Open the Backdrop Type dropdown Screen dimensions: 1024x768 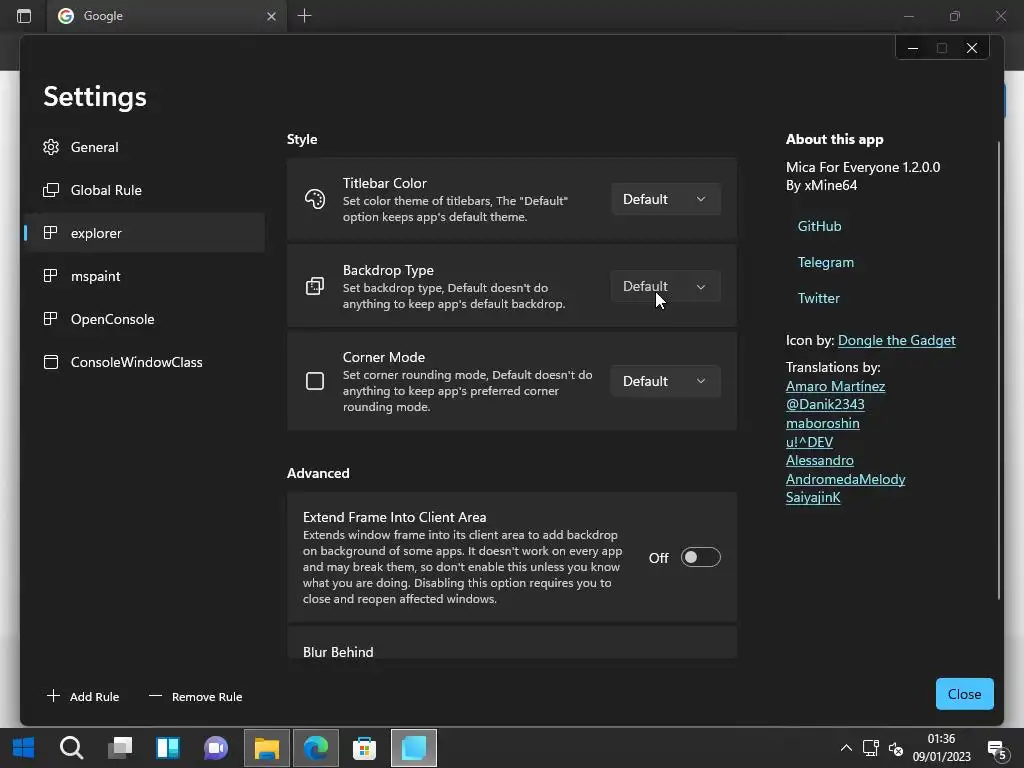665,286
